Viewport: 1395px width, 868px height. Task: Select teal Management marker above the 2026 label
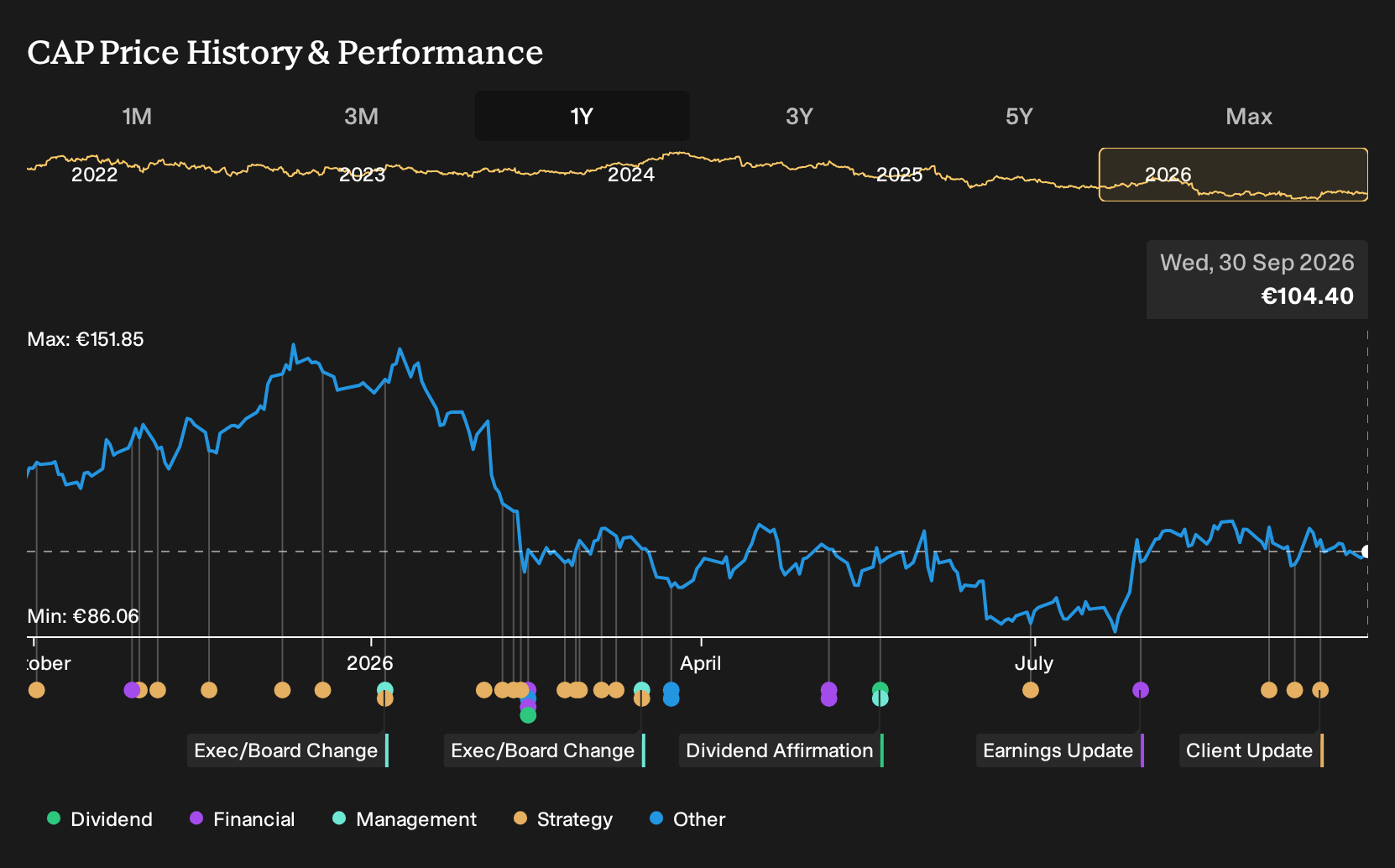[x=385, y=689]
